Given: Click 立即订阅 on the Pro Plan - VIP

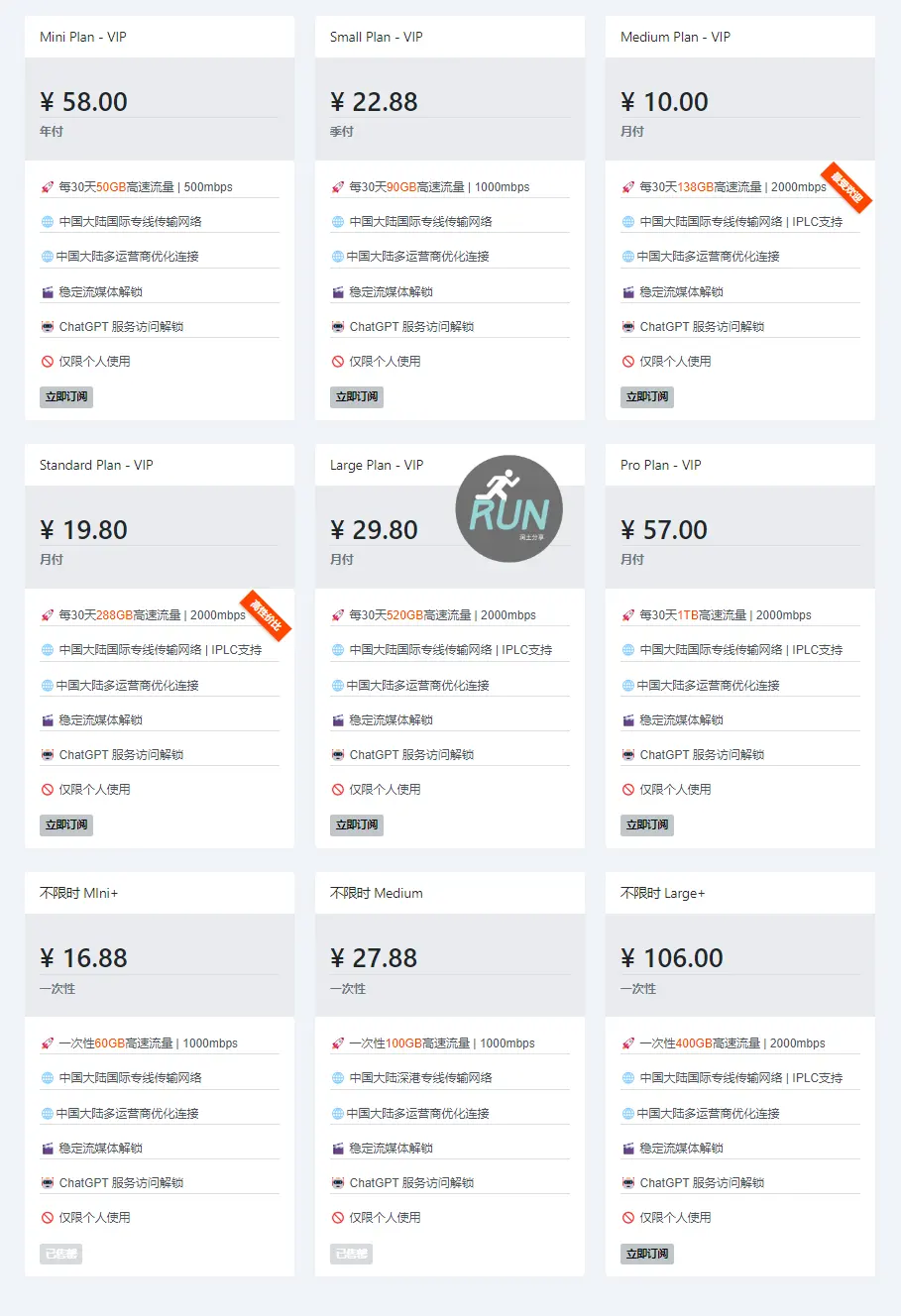Looking at the screenshot, I should (x=647, y=825).
